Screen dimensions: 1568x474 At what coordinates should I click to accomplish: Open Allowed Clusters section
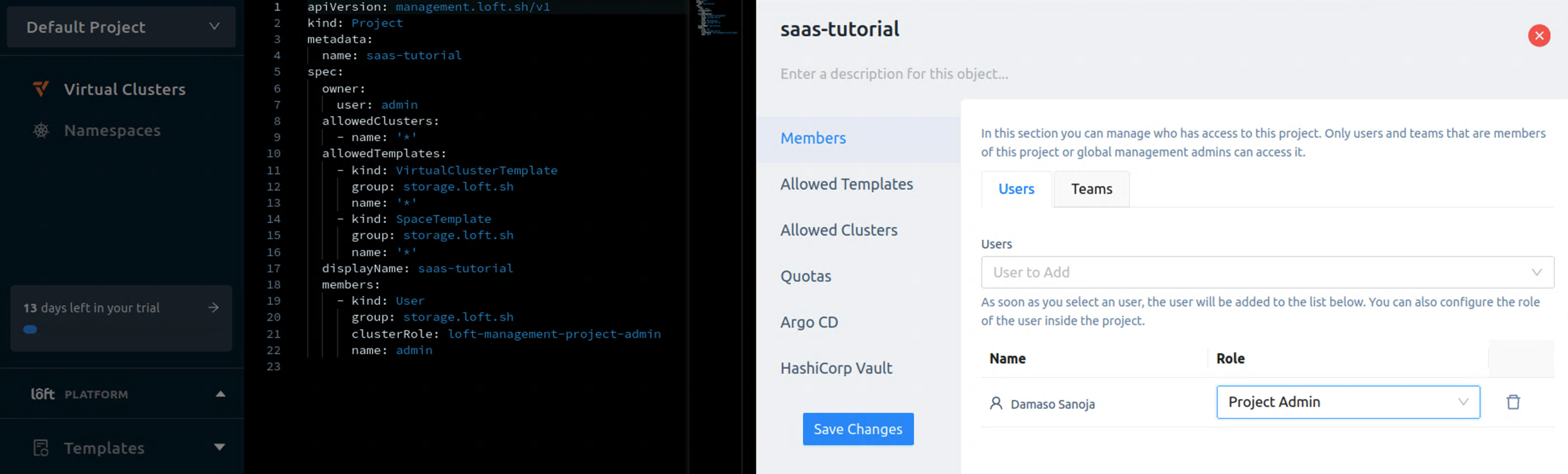839,230
